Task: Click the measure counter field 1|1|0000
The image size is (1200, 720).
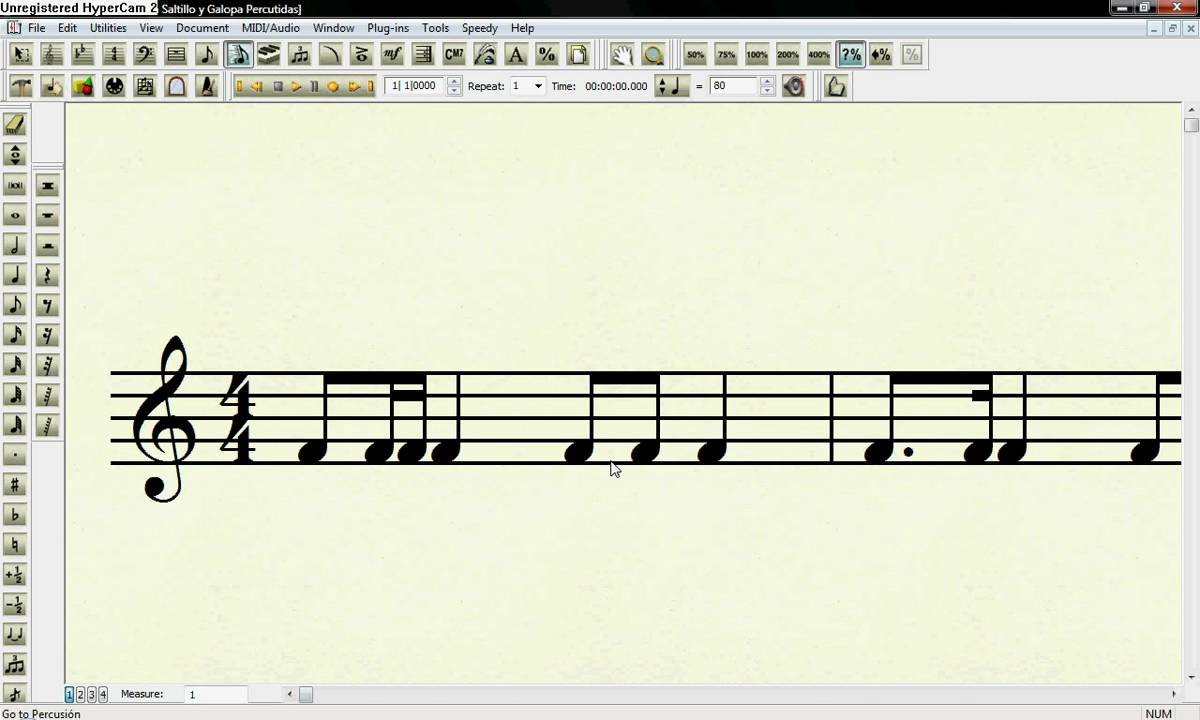Action: coord(415,86)
